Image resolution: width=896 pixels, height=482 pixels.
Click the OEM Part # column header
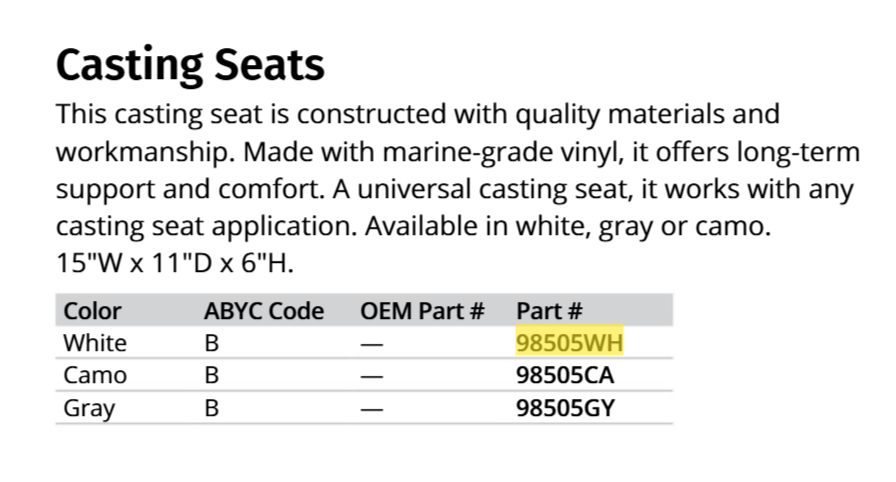pyautogui.click(x=422, y=311)
